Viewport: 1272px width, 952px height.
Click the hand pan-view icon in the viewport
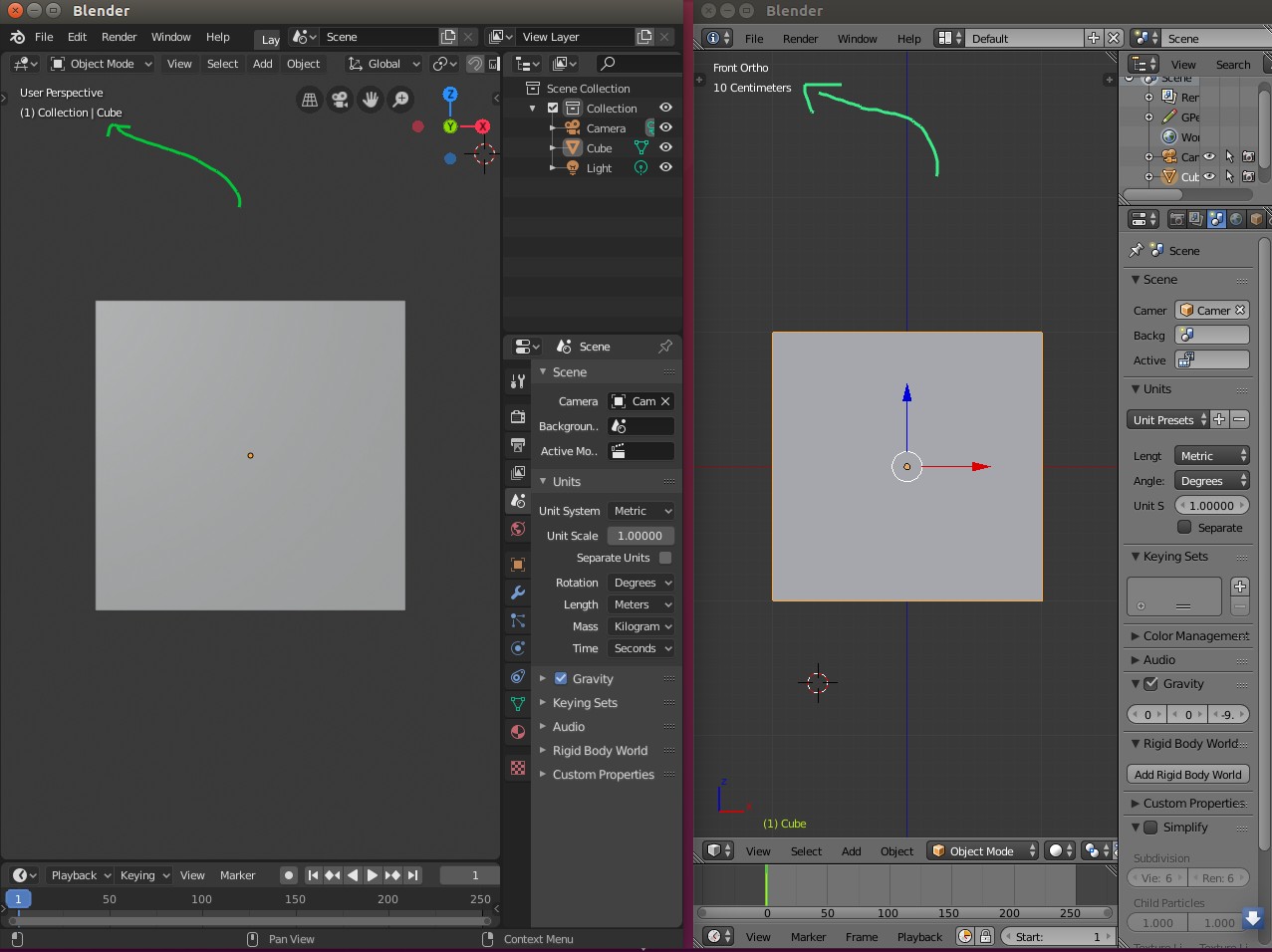click(371, 100)
